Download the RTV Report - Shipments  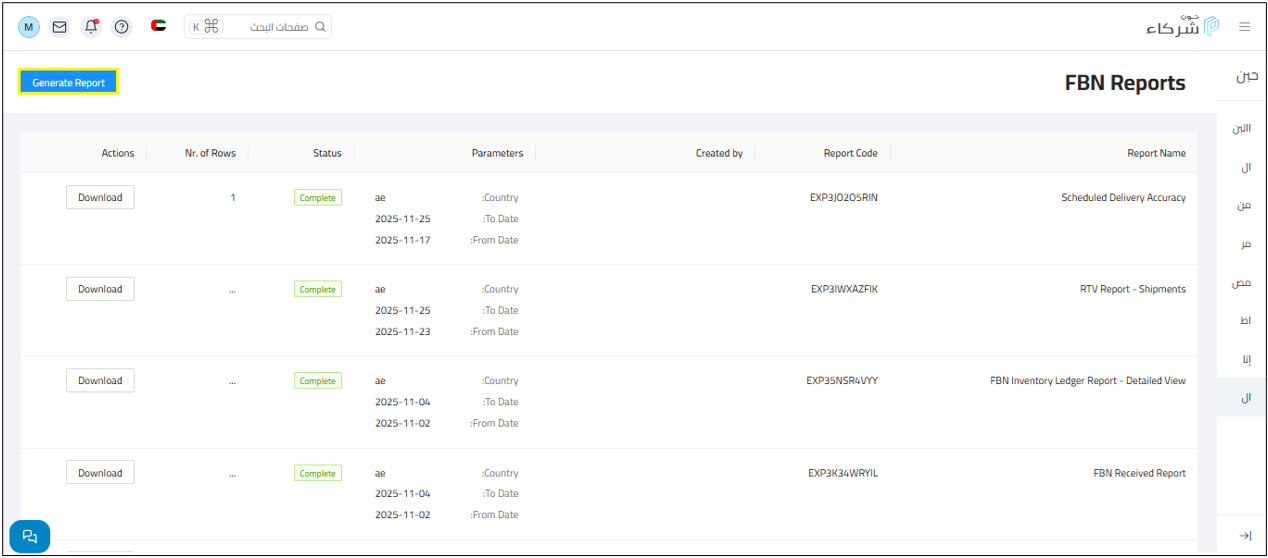100,289
